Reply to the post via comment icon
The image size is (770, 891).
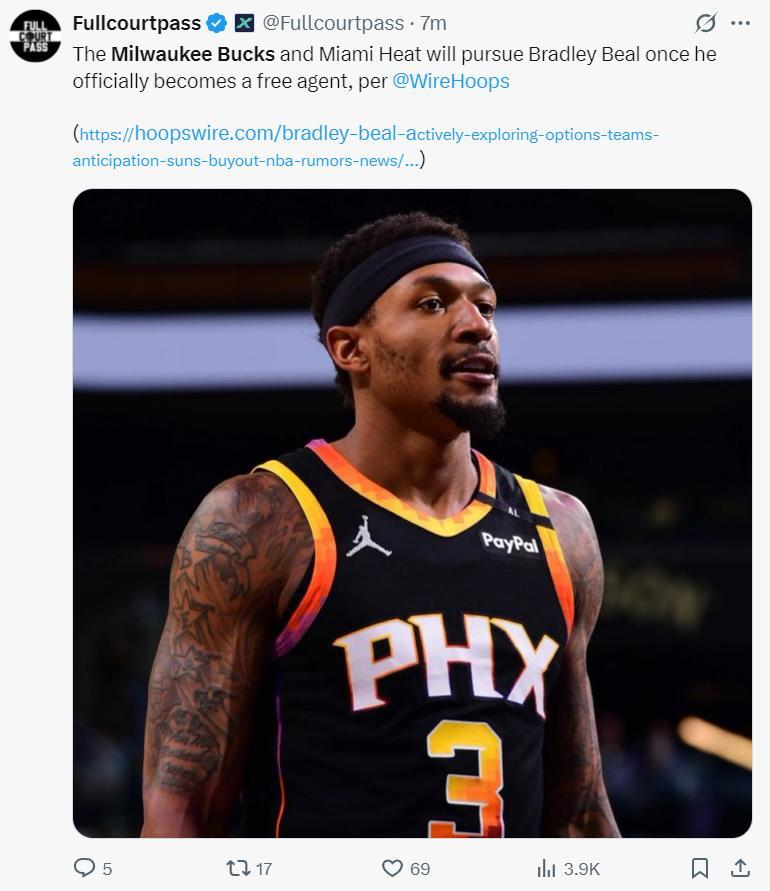click(85, 867)
